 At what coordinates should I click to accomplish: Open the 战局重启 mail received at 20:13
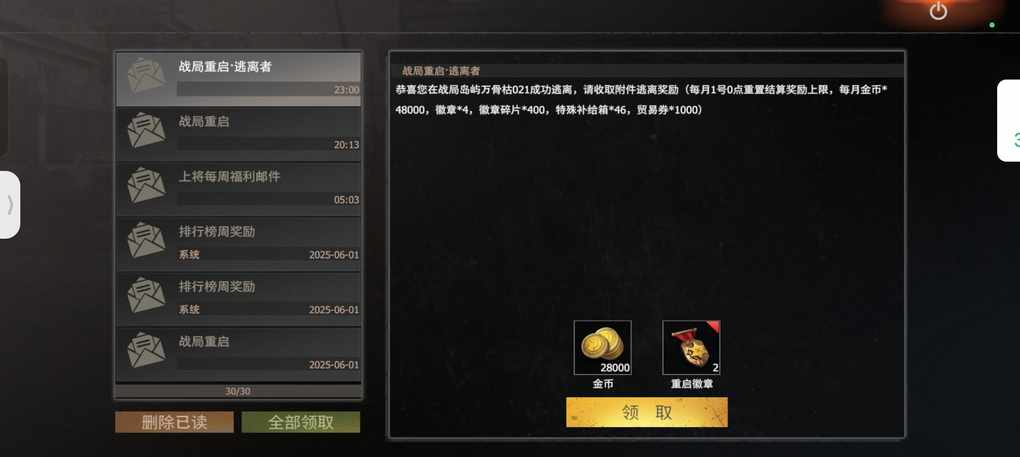(x=238, y=134)
